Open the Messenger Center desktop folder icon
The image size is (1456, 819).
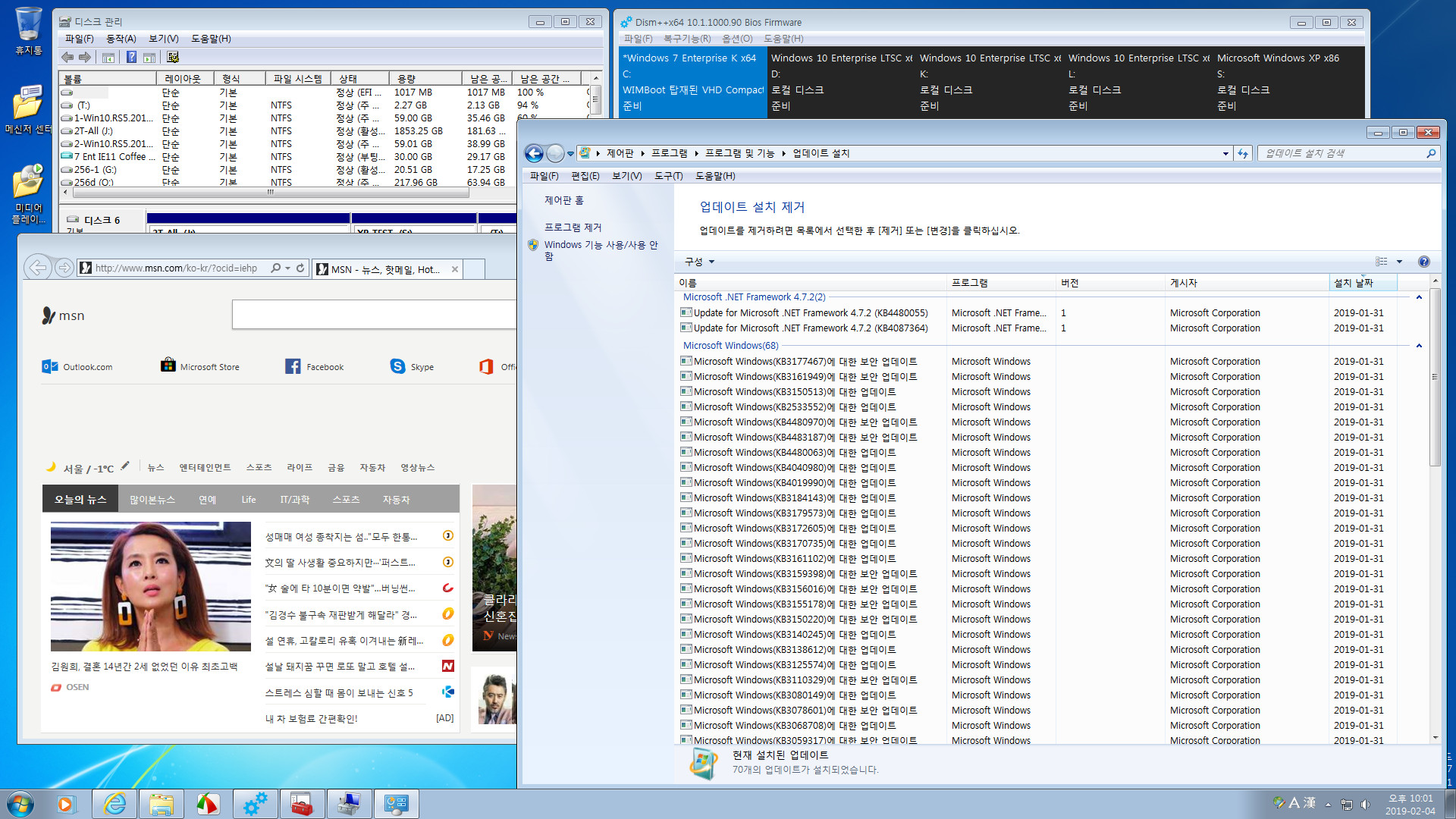(x=29, y=109)
